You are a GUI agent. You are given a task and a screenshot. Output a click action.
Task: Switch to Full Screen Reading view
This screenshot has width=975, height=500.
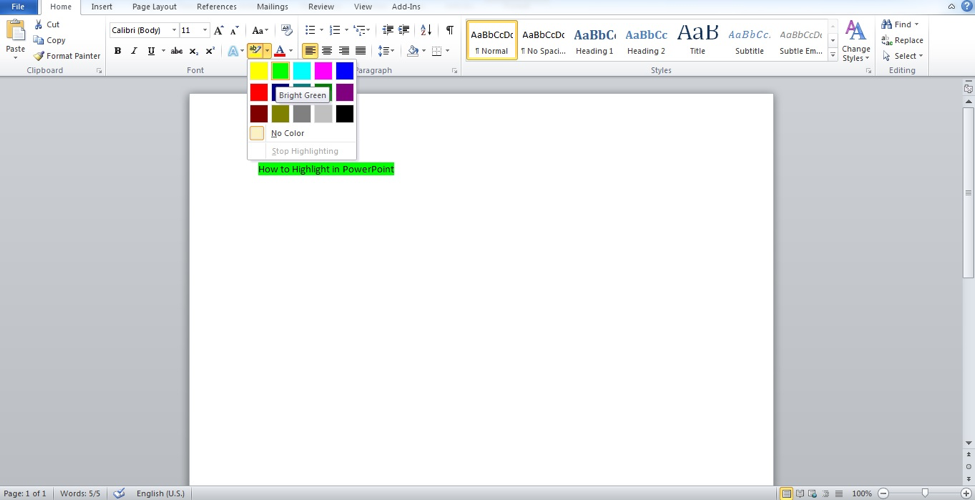[x=800, y=493]
